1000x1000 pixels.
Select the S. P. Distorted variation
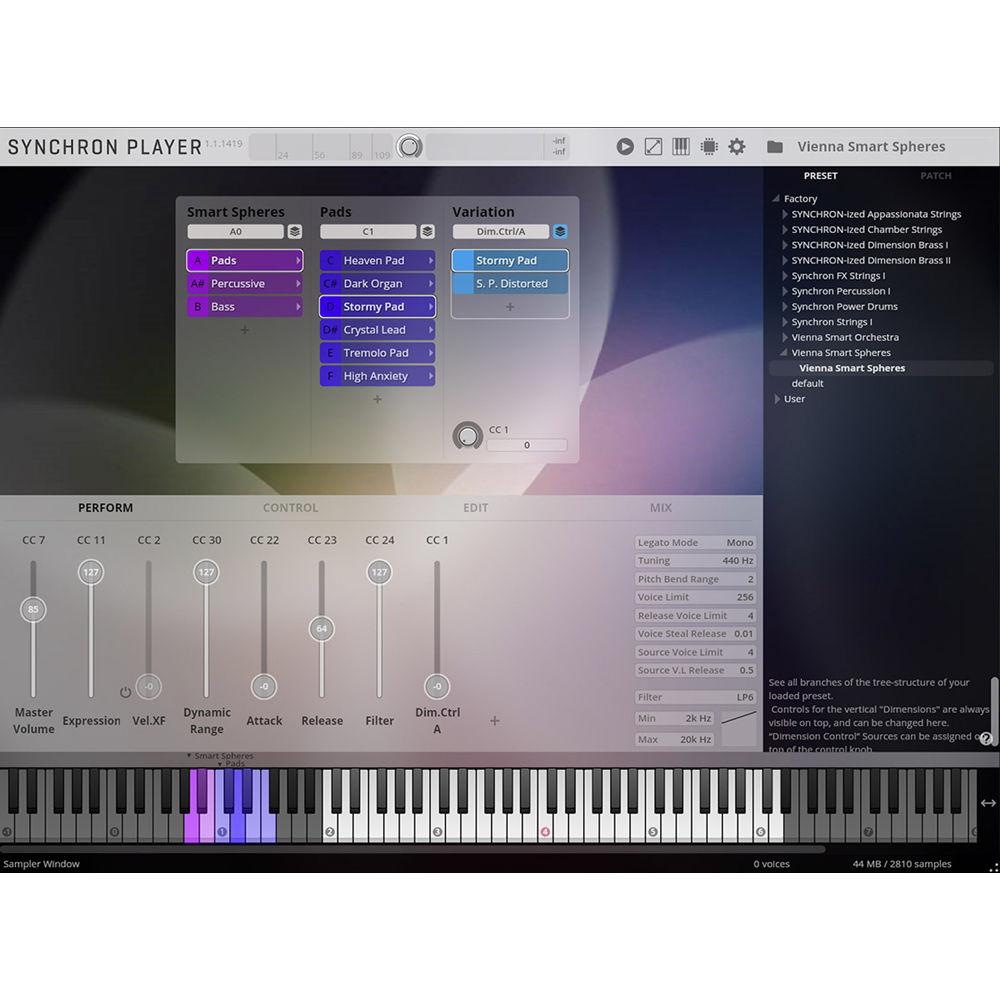[509, 283]
